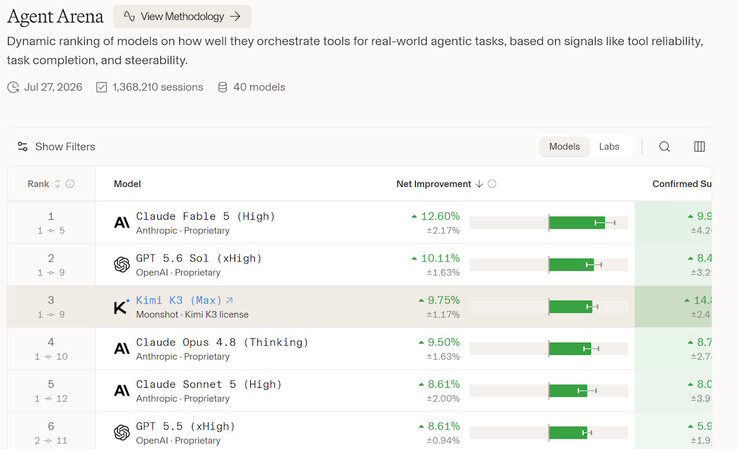This screenshot has width=738, height=449.
Task: Select Claude Opus 4.8 (Thinking) model name
Action: coord(222,342)
